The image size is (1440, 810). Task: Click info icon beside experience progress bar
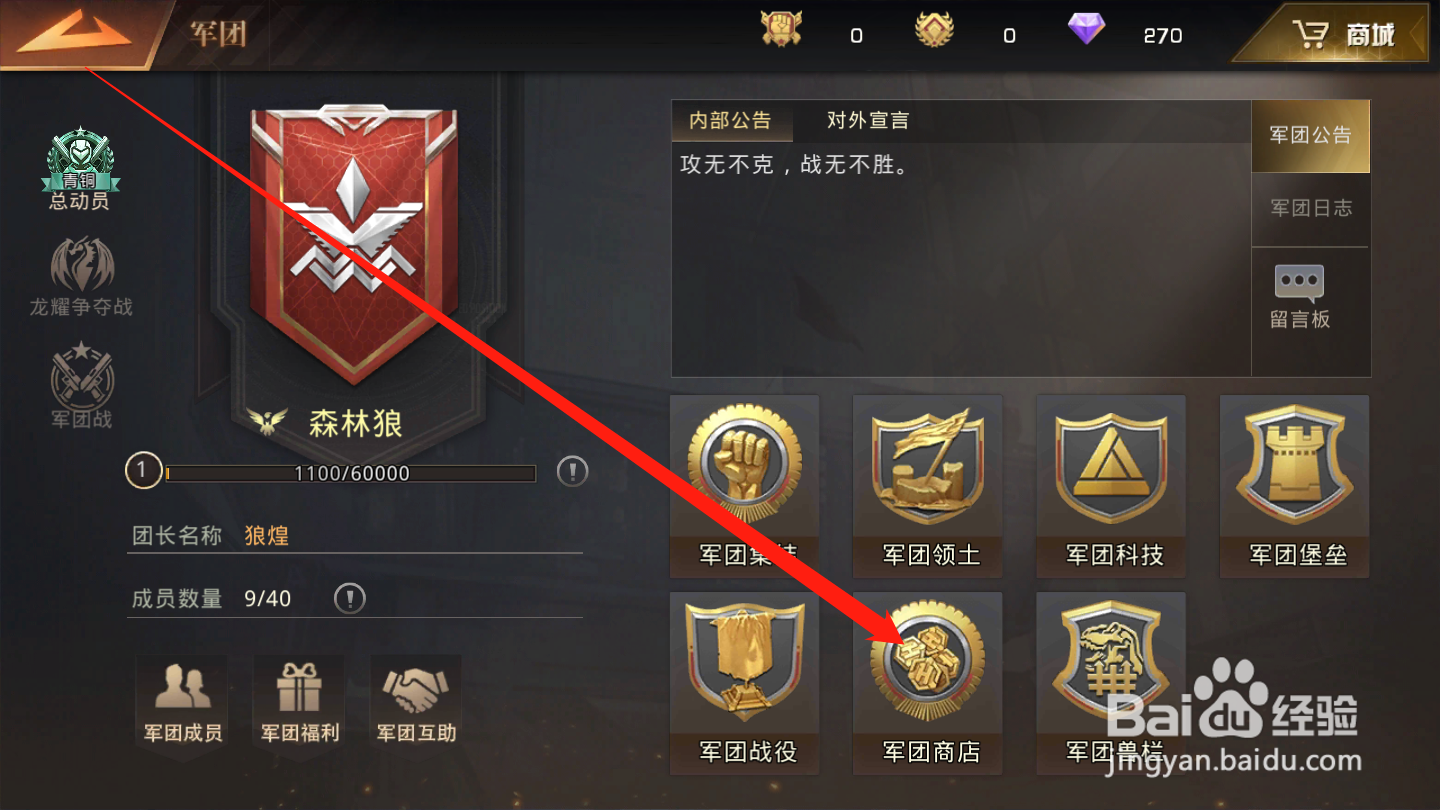(x=572, y=471)
